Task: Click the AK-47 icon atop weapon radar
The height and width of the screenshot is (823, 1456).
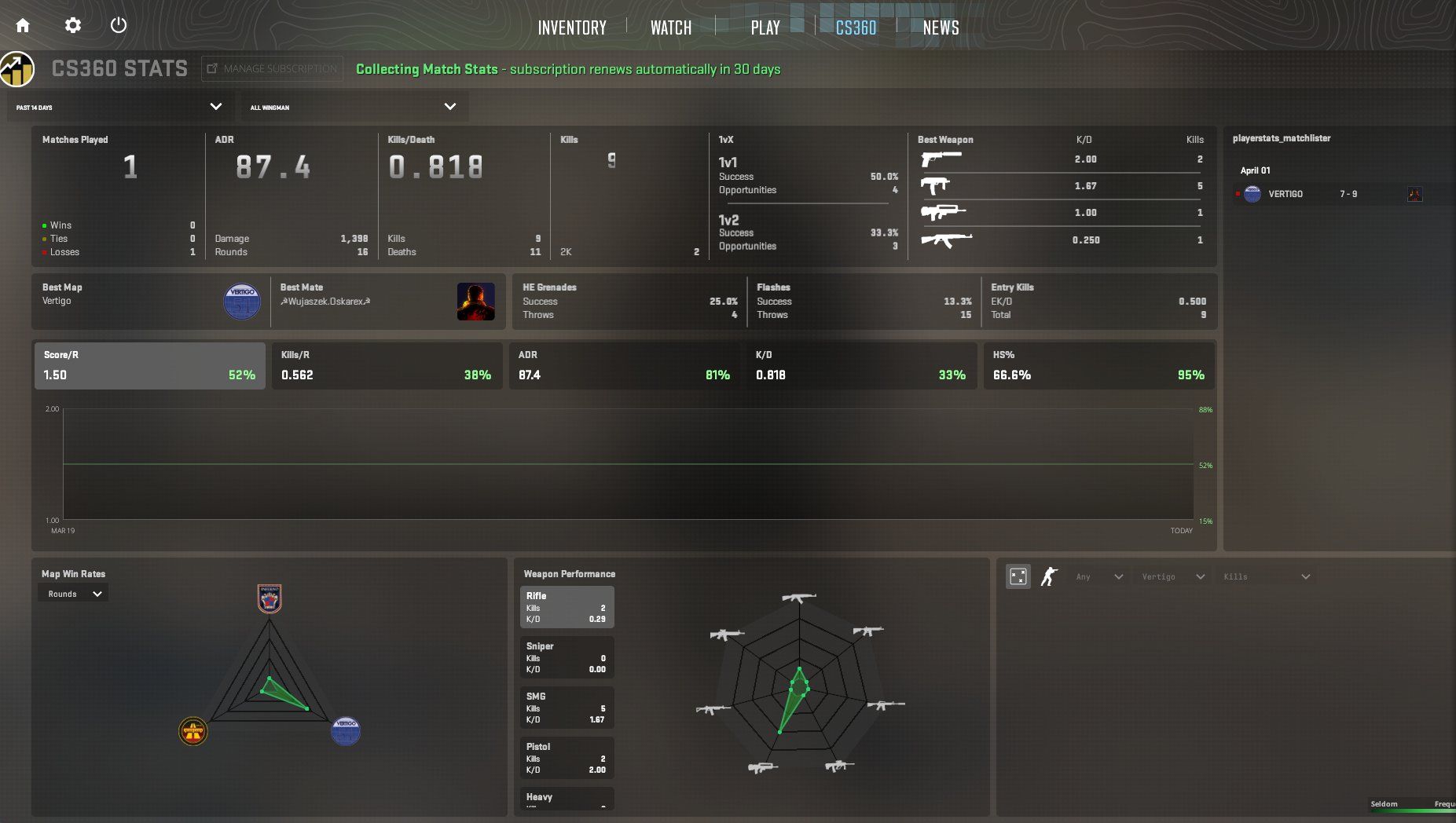Action: (799, 598)
